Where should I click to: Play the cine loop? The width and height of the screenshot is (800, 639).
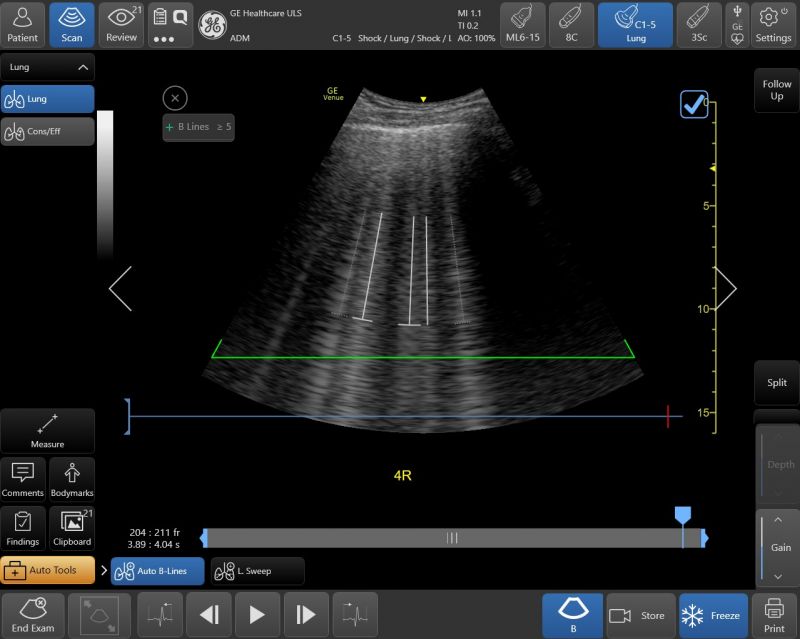[257, 615]
